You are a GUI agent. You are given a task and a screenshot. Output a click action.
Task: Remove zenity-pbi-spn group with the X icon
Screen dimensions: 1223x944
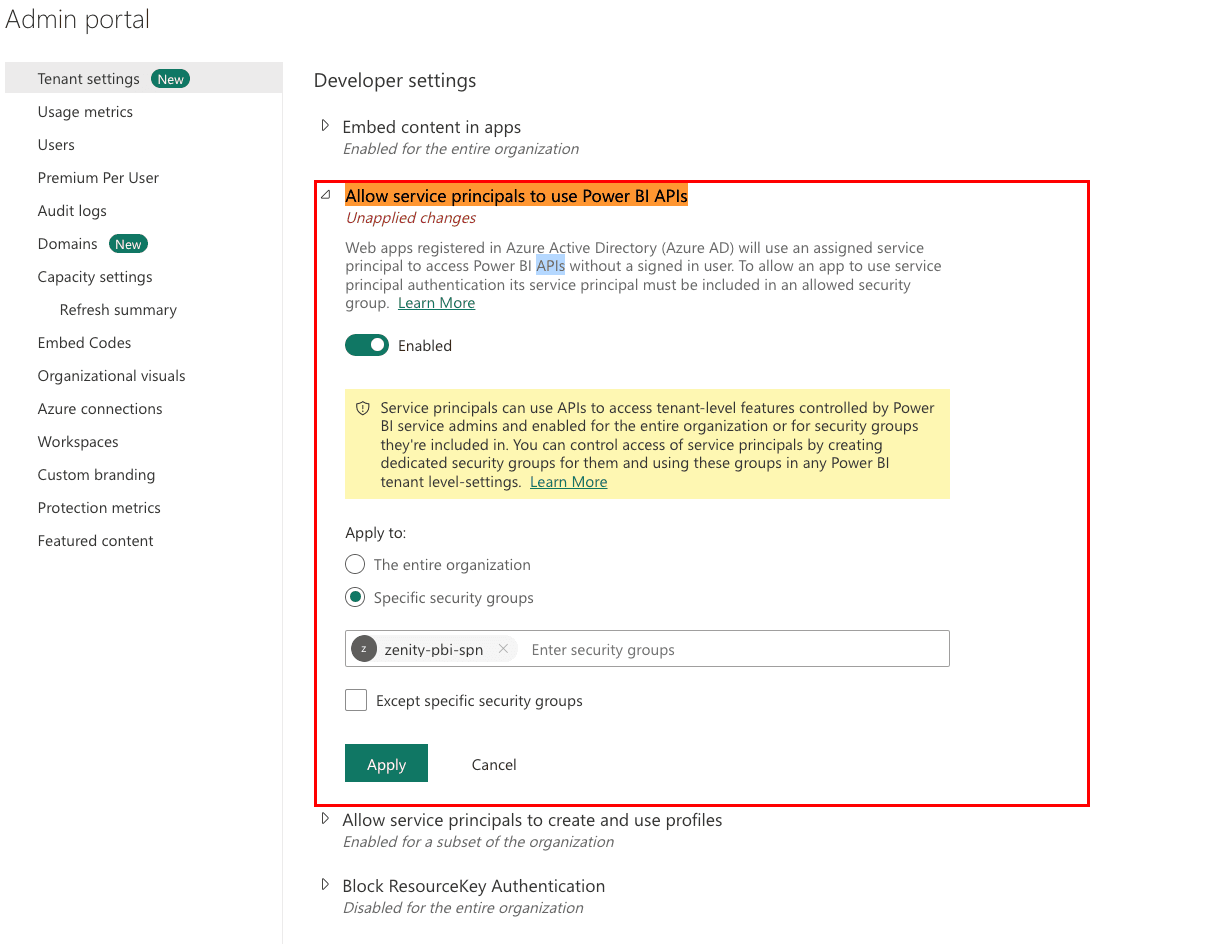coord(503,649)
